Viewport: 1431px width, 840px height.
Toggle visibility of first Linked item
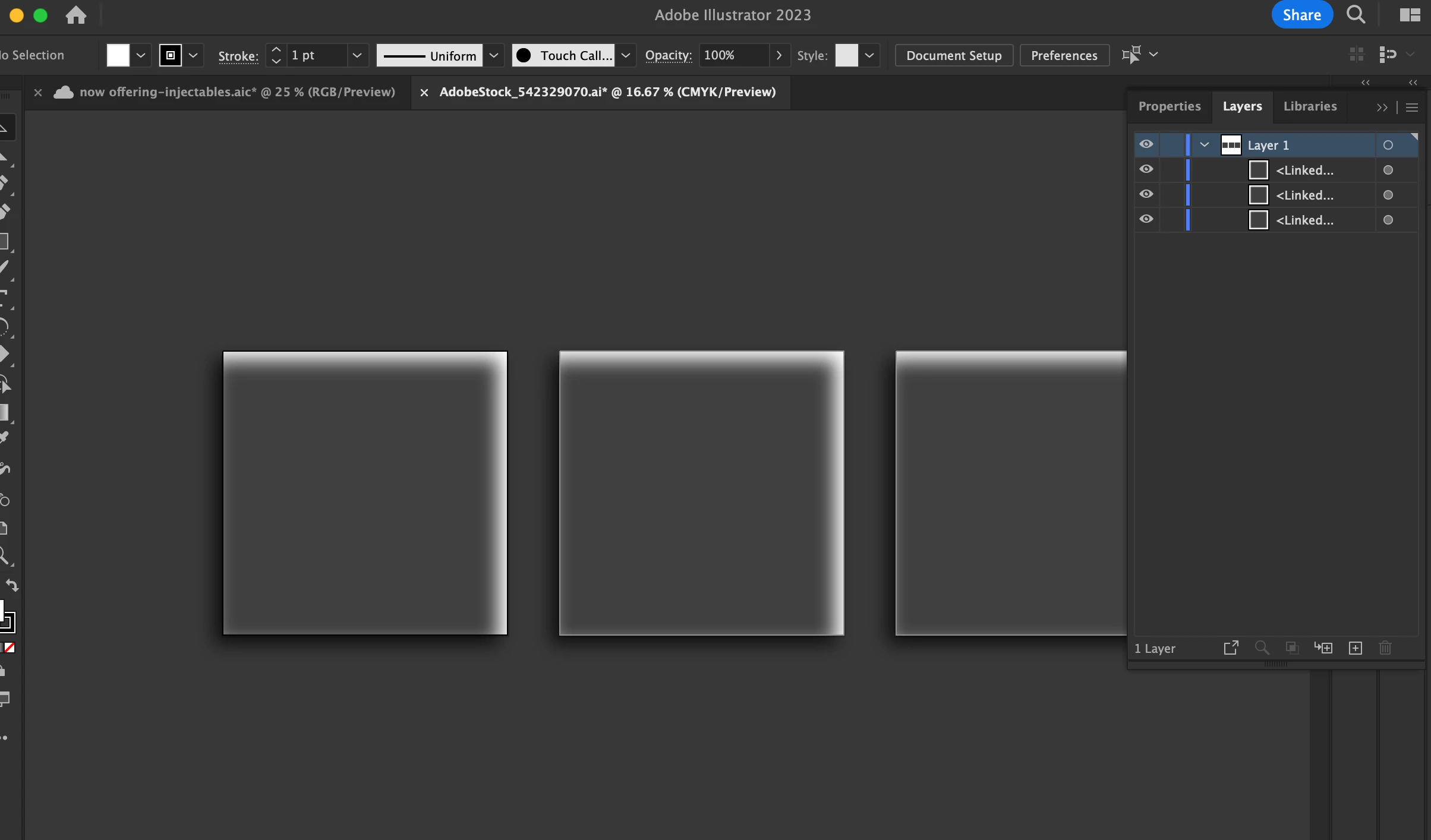point(1146,169)
